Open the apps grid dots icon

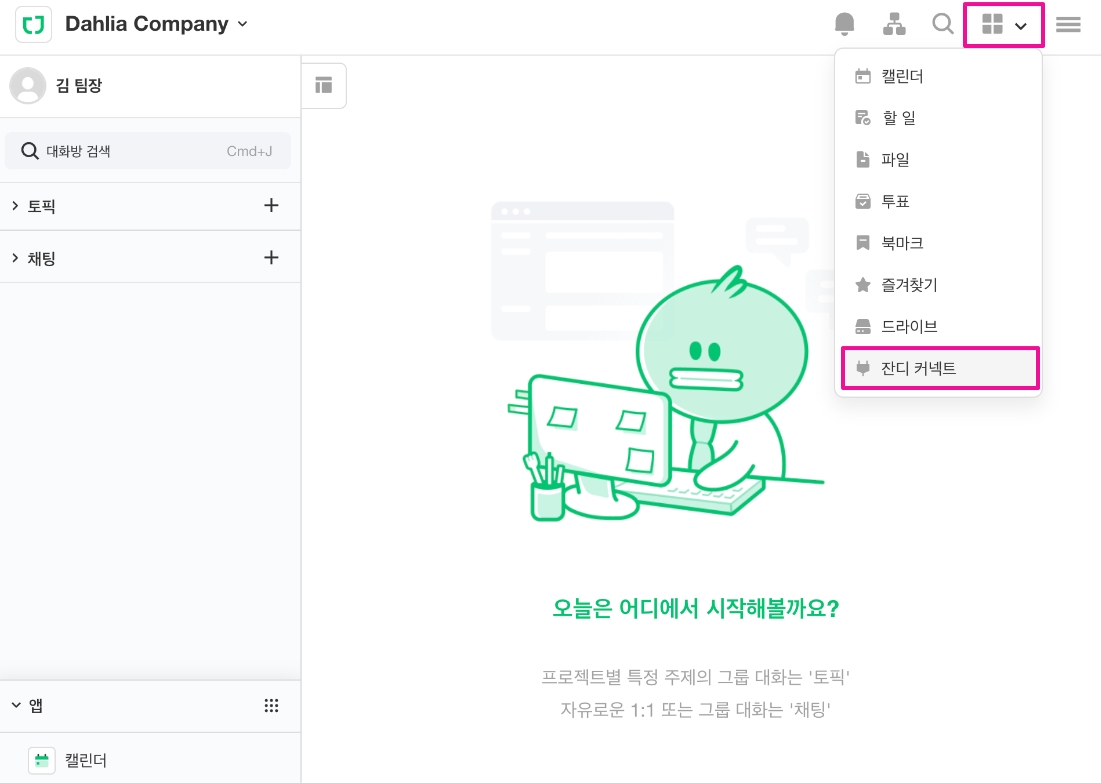click(271, 706)
